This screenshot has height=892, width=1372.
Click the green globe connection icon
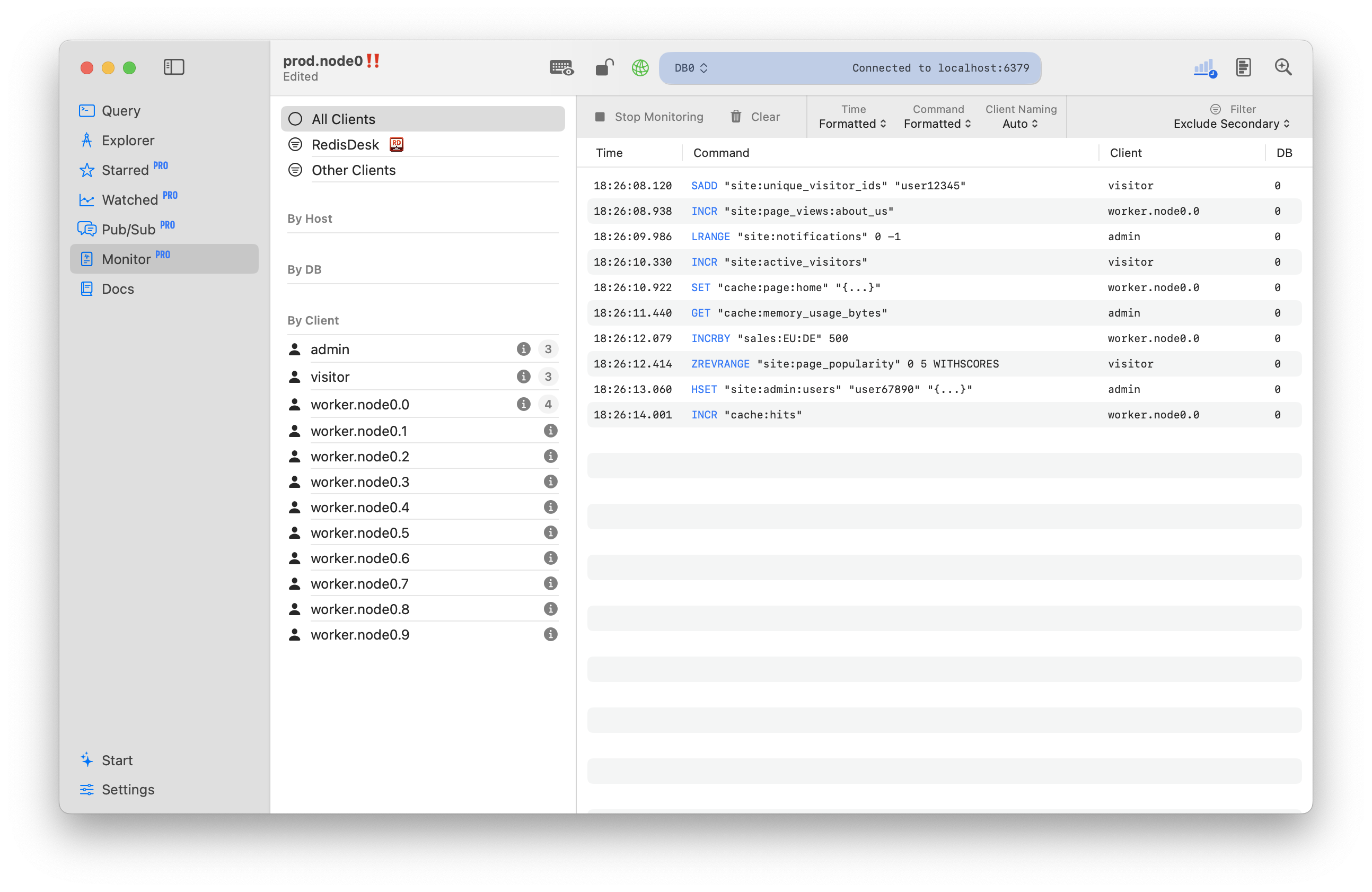[640, 68]
